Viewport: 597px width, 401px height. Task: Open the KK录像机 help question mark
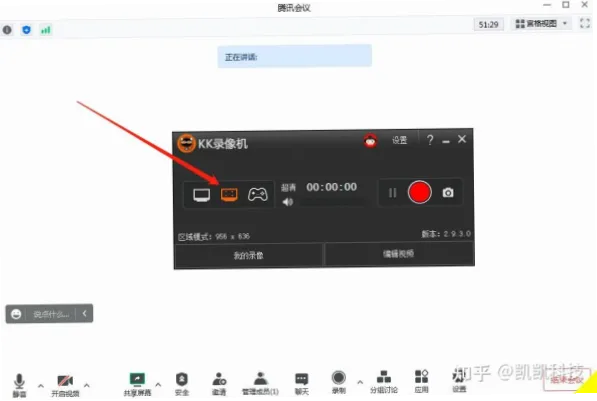click(x=430, y=140)
